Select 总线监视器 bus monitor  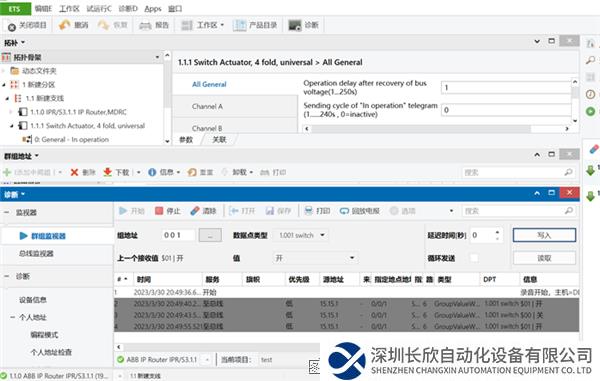[36, 253]
